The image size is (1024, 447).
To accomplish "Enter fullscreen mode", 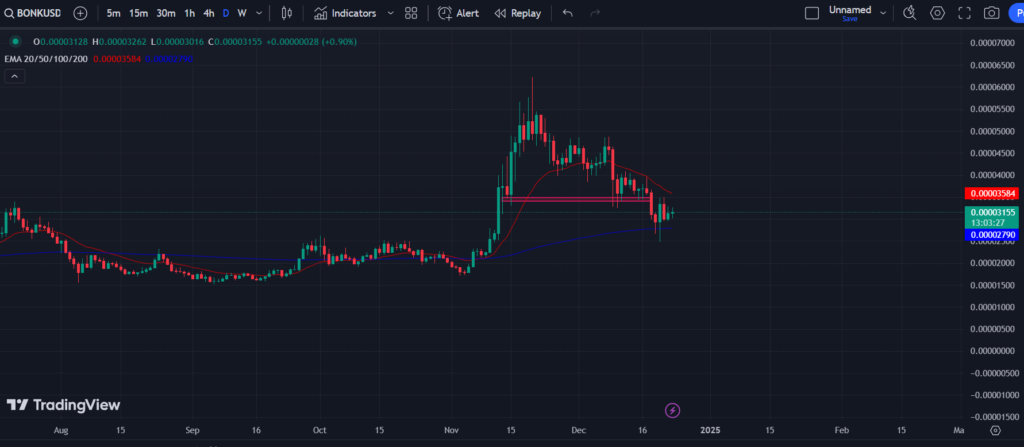I will 964,13.
